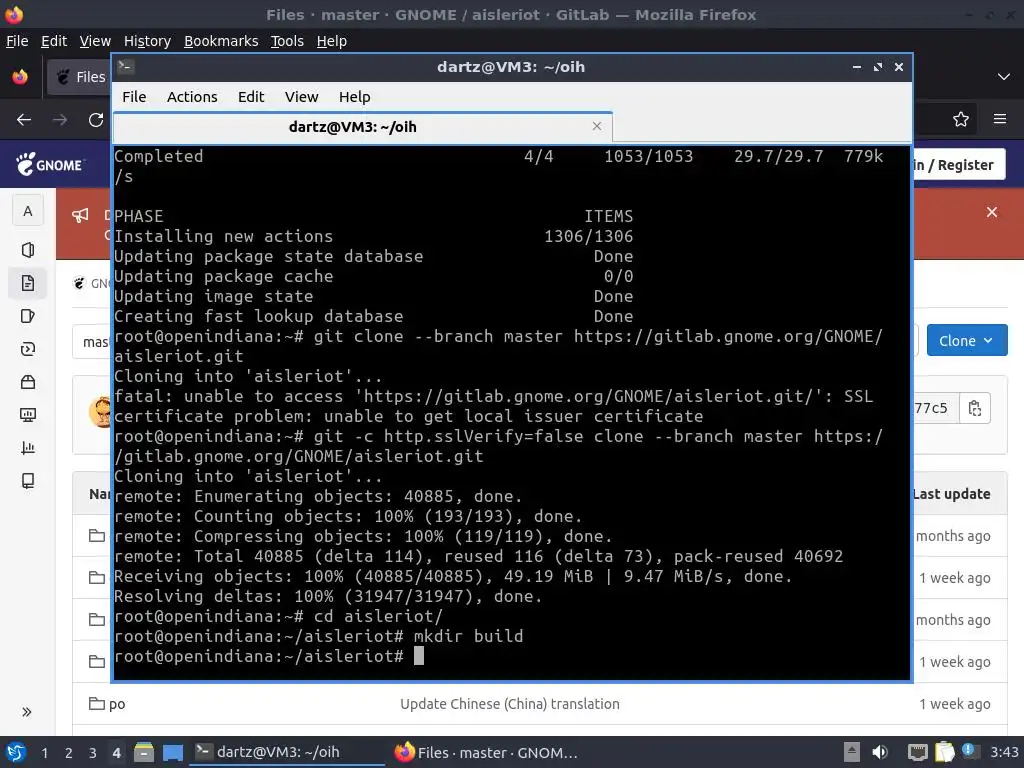Click the Firefox View icon
The image size is (1024, 768).
click(20, 77)
